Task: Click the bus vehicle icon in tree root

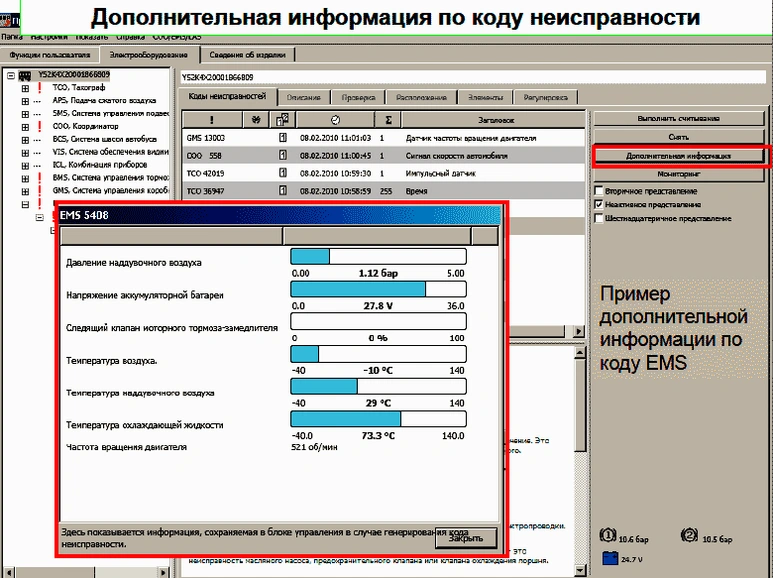Action: (x=25, y=75)
